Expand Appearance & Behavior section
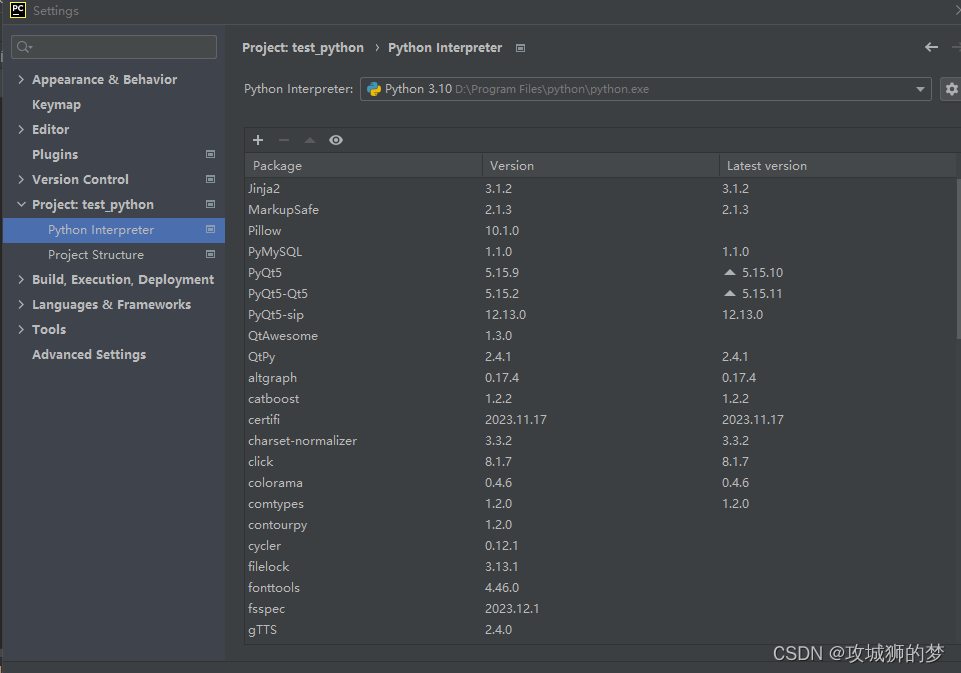Screen dimensions: 961x673 (x=21, y=79)
